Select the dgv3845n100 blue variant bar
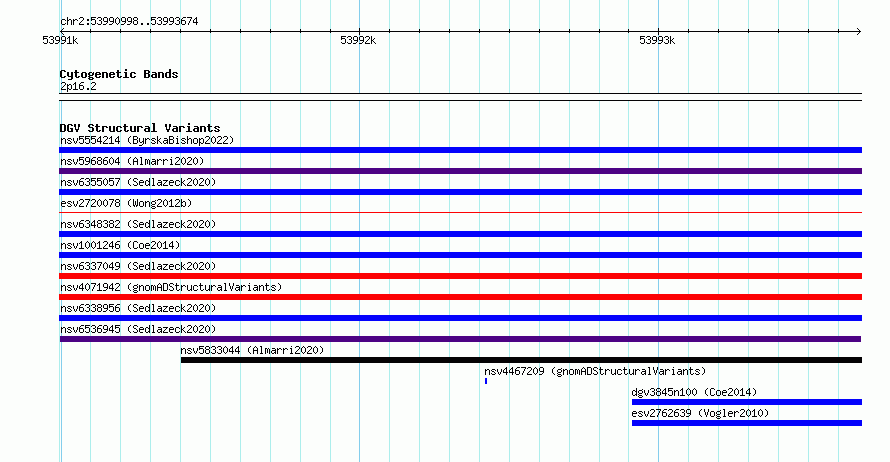The image size is (890, 462). [746, 402]
